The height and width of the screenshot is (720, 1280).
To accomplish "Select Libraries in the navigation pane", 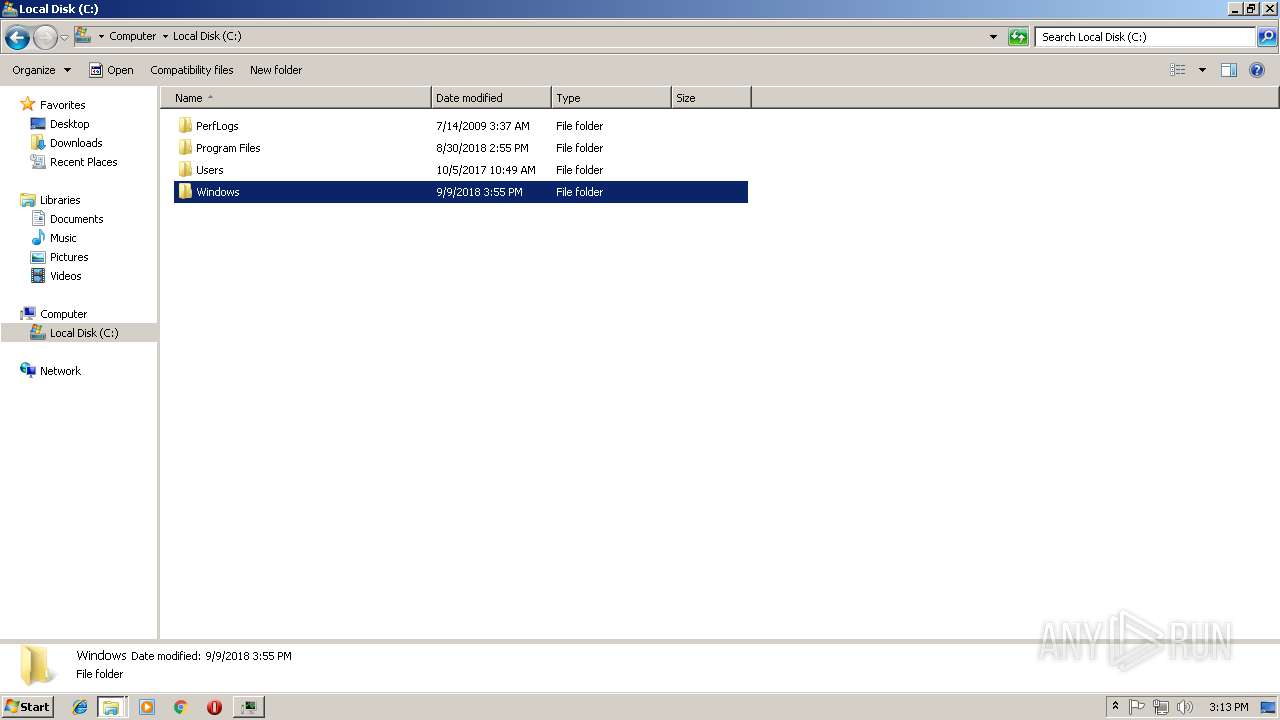I will pos(60,200).
